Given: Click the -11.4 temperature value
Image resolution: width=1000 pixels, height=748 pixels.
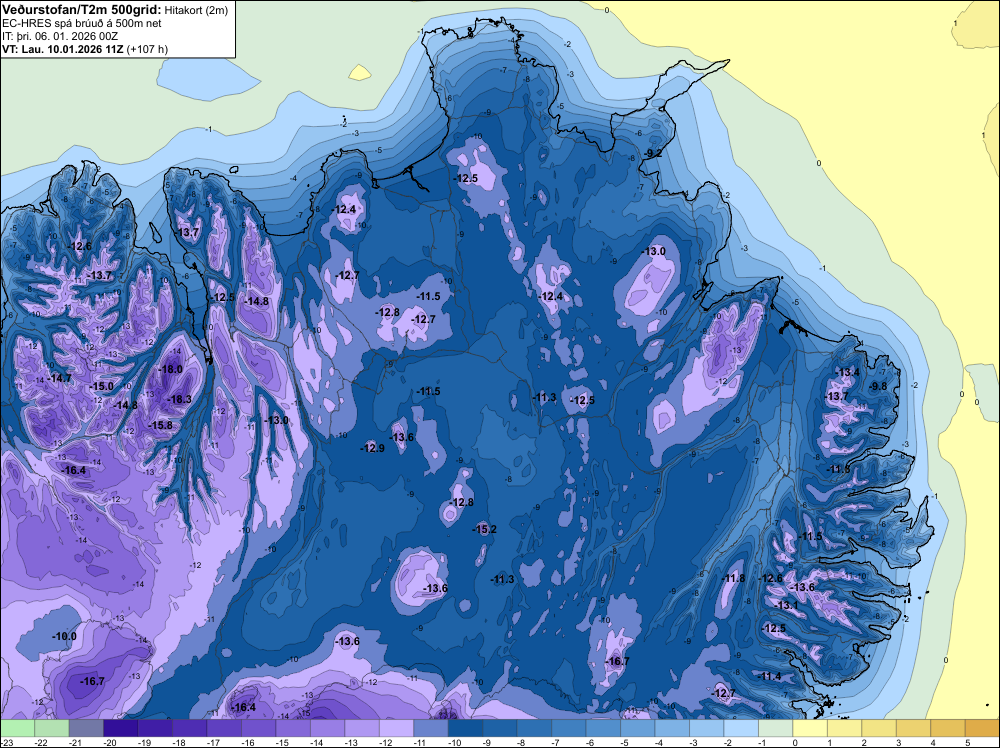Looking at the screenshot, I should (x=770, y=676).
